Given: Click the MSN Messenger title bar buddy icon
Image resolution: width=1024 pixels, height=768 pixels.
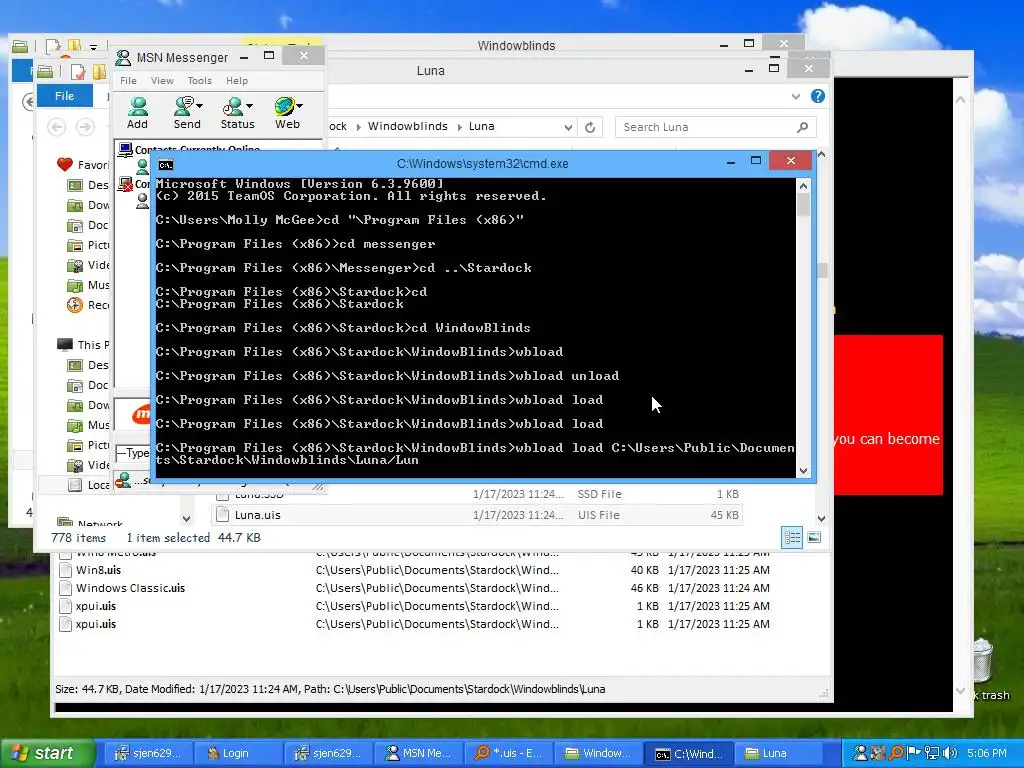Looking at the screenshot, I should (123, 57).
